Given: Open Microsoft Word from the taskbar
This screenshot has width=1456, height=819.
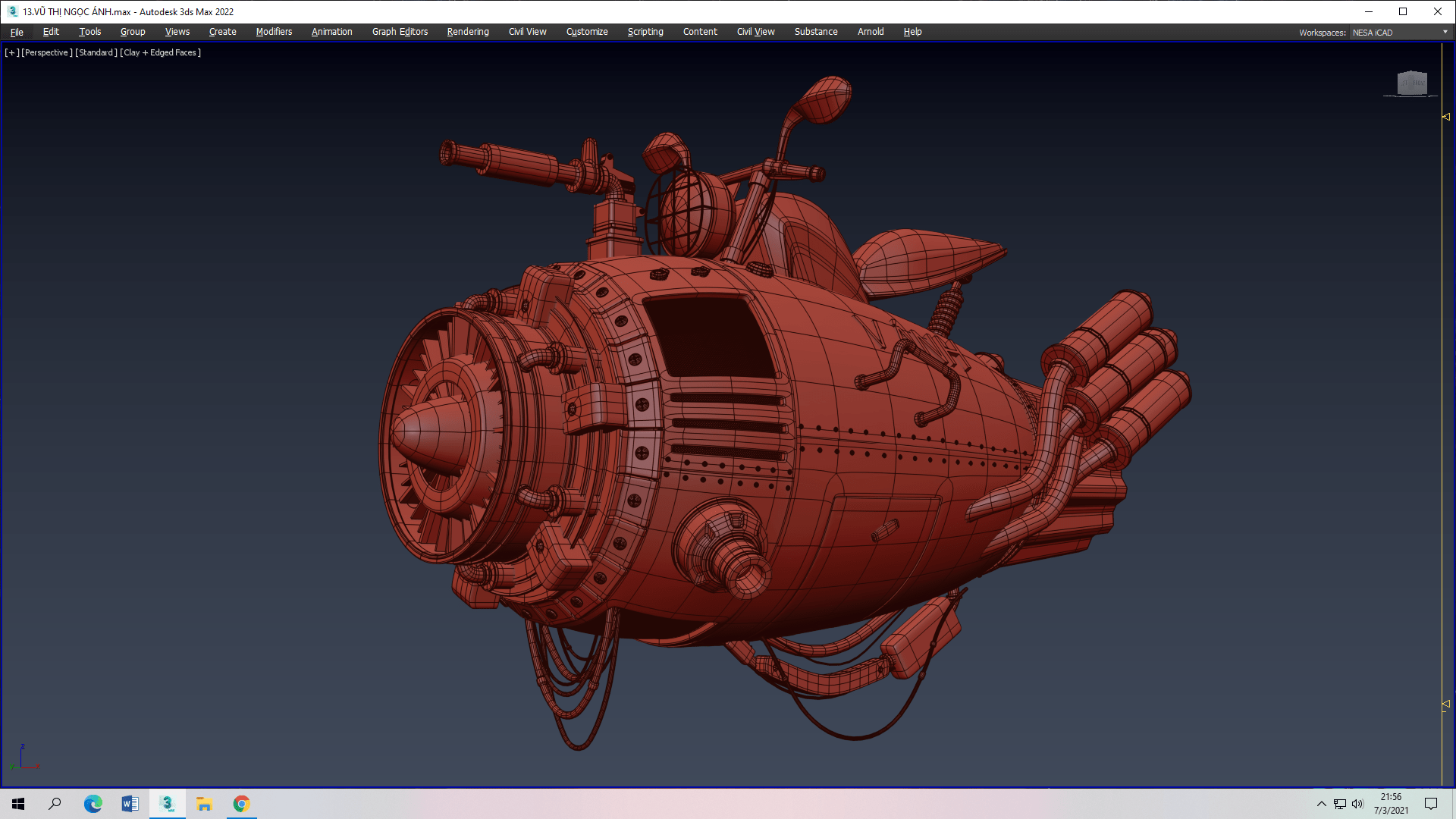Looking at the screenshot, I should point(130,804).
